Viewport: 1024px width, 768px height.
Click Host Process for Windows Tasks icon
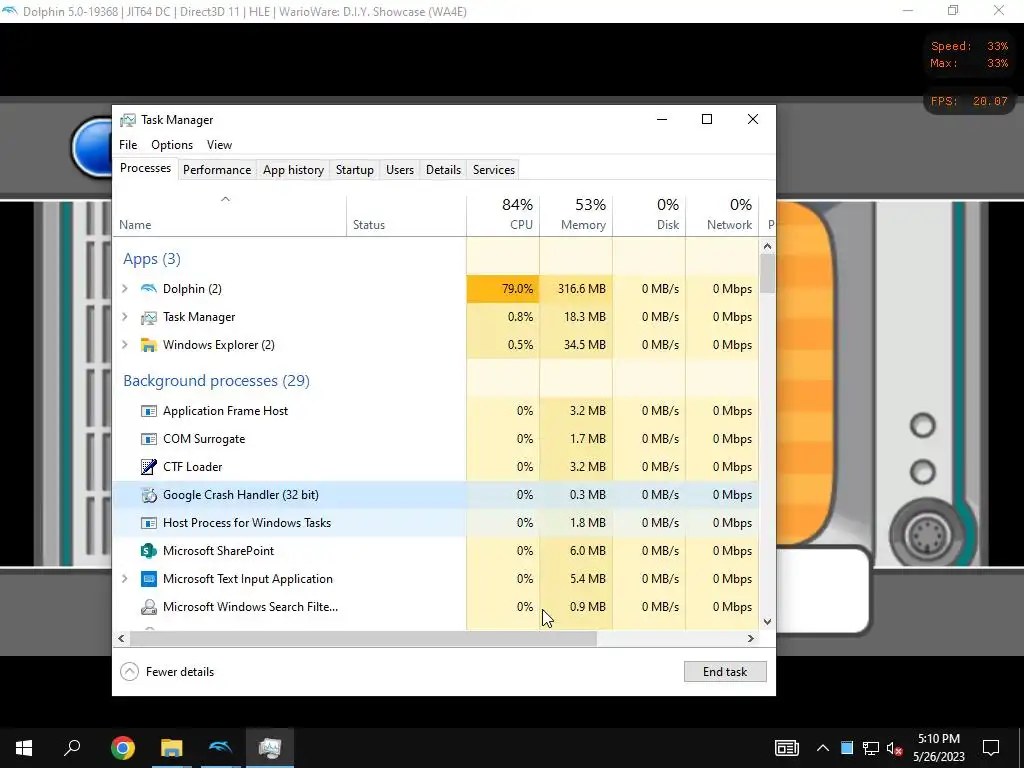(149, 523)
